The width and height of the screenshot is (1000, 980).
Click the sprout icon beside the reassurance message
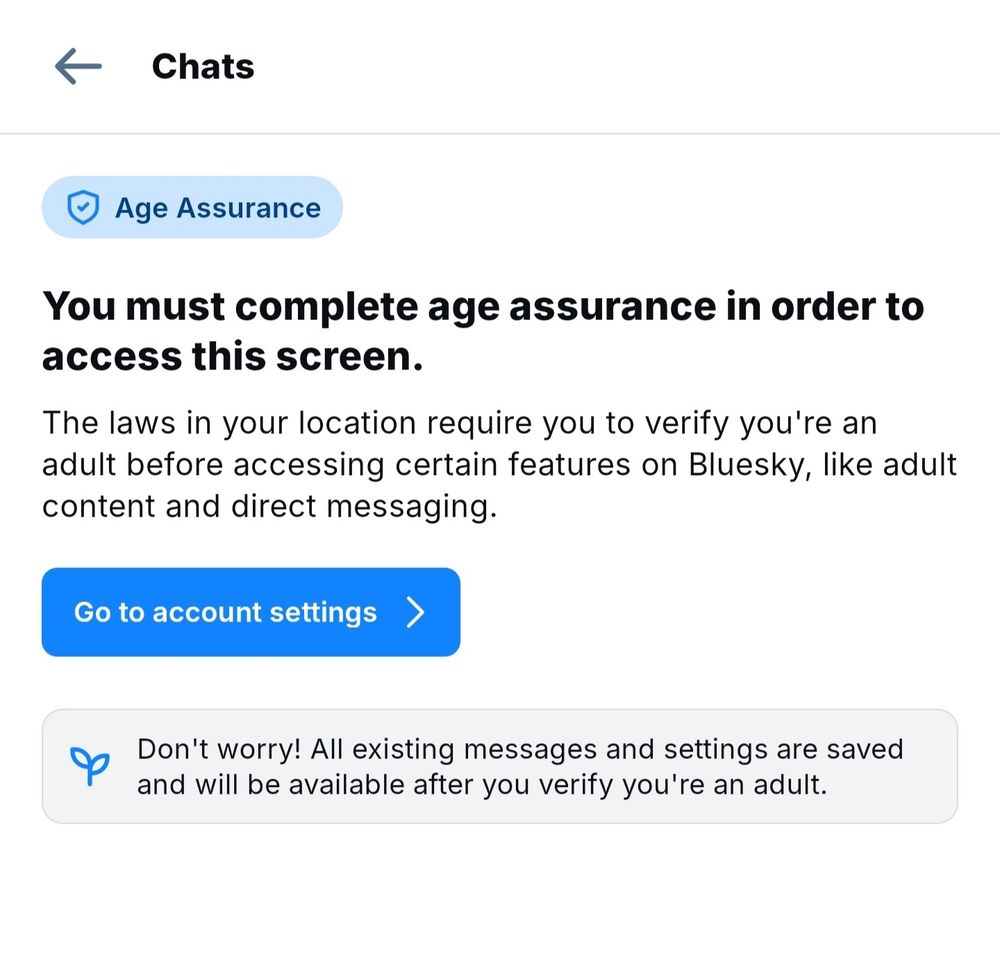(90, 766)
